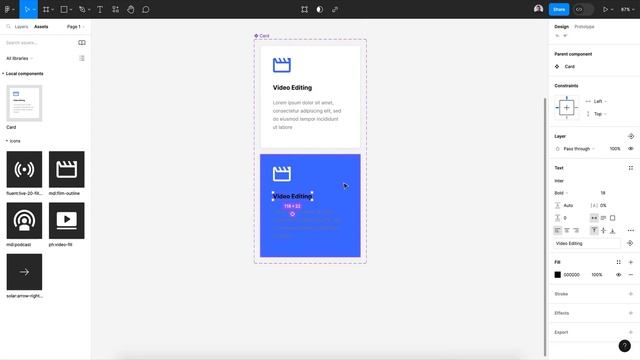Screen dimensions: 640x360
Task: Click the Video Editing text content field
Action: pyautogui.click(x=587, y=243)
